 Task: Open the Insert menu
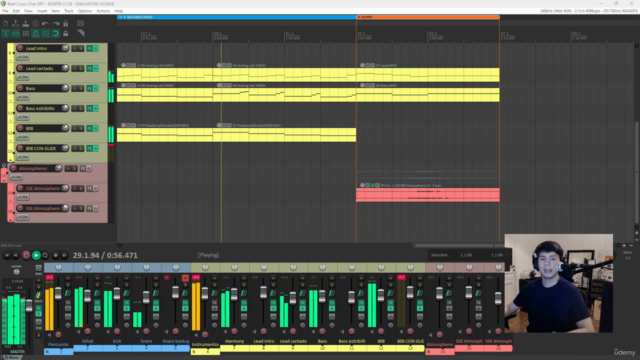click(x=42, y=11)
